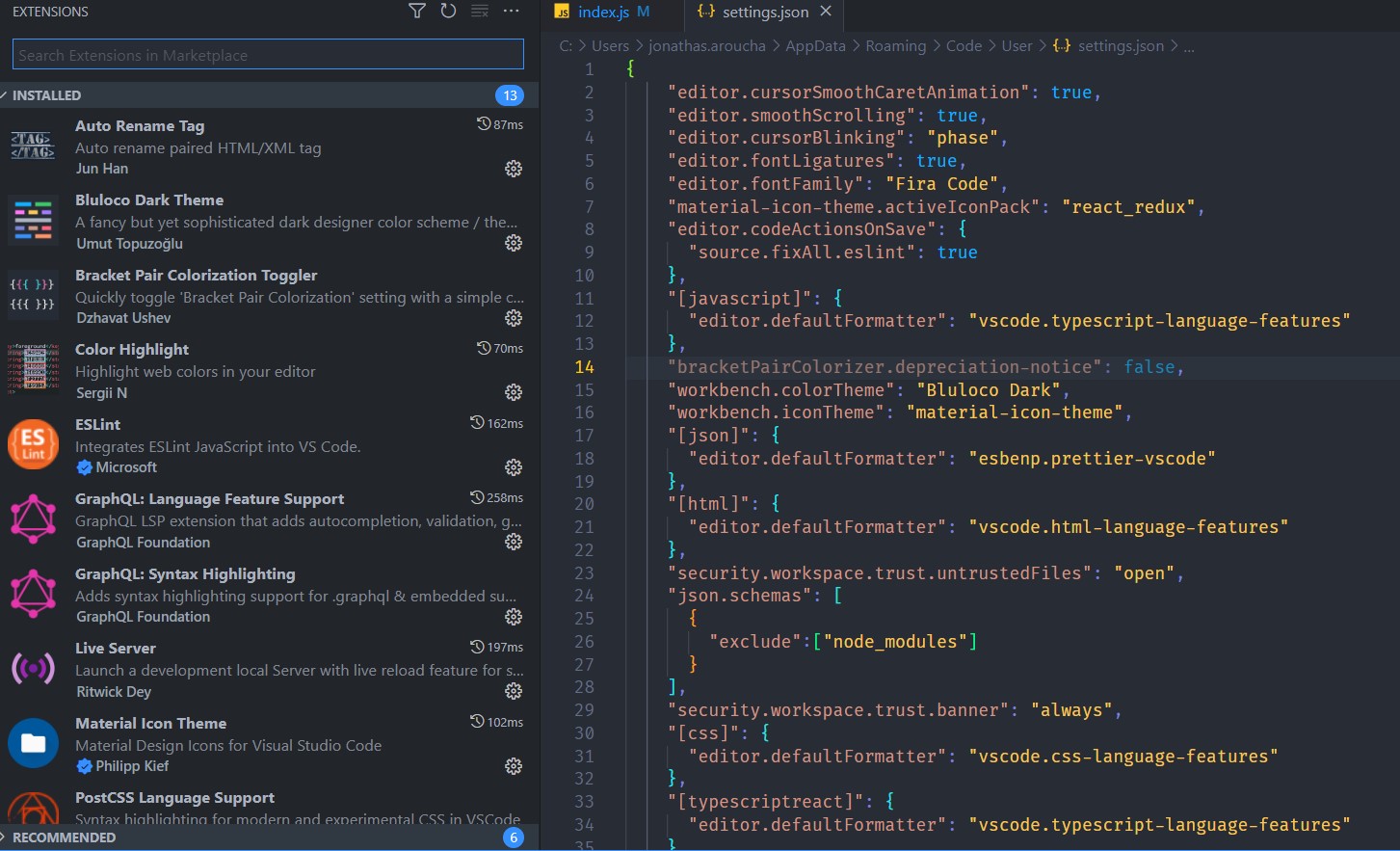Open the manage gear for Material Icon Theme
This screenshot has width=1400, height=851.
click(x=514, y=766)
